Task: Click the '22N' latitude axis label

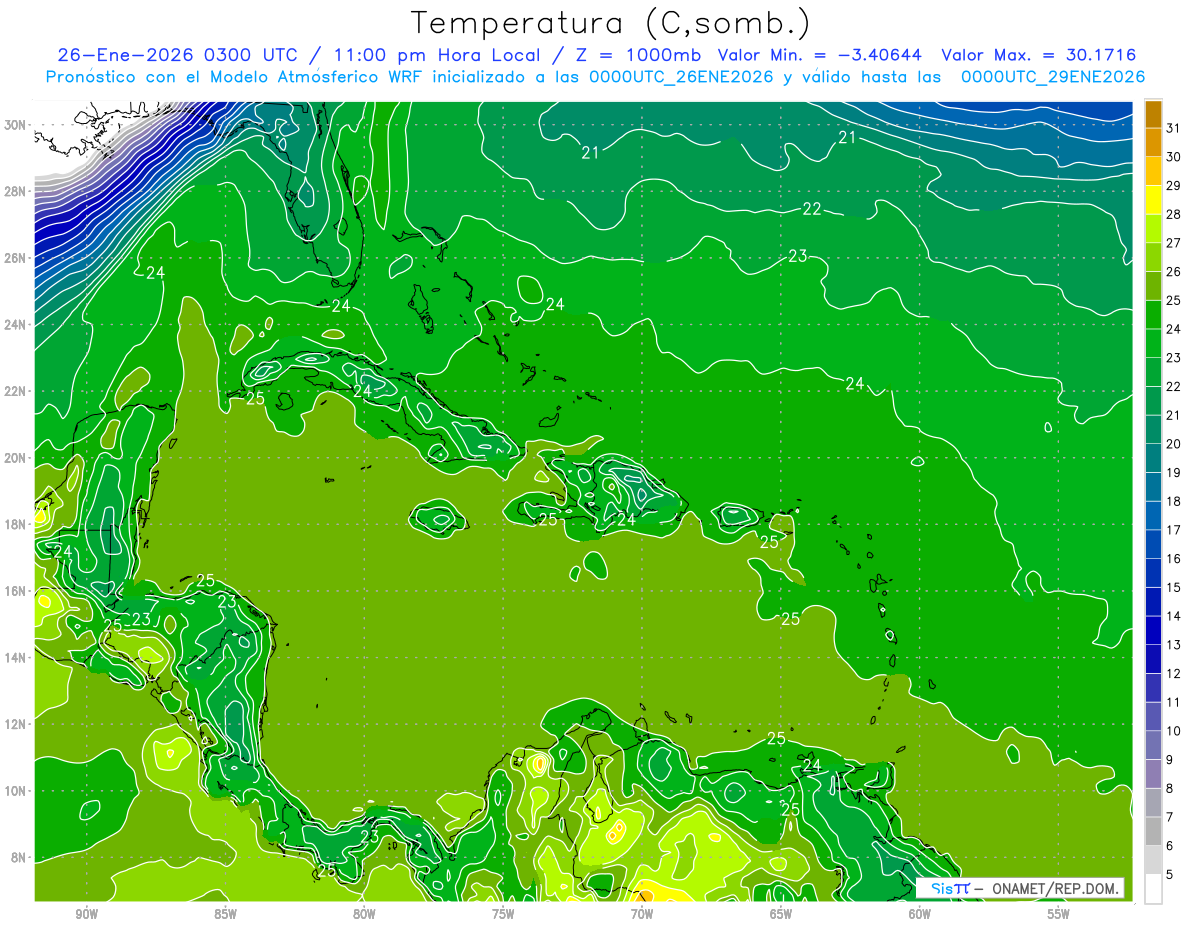Action: (x=16, y=391)
